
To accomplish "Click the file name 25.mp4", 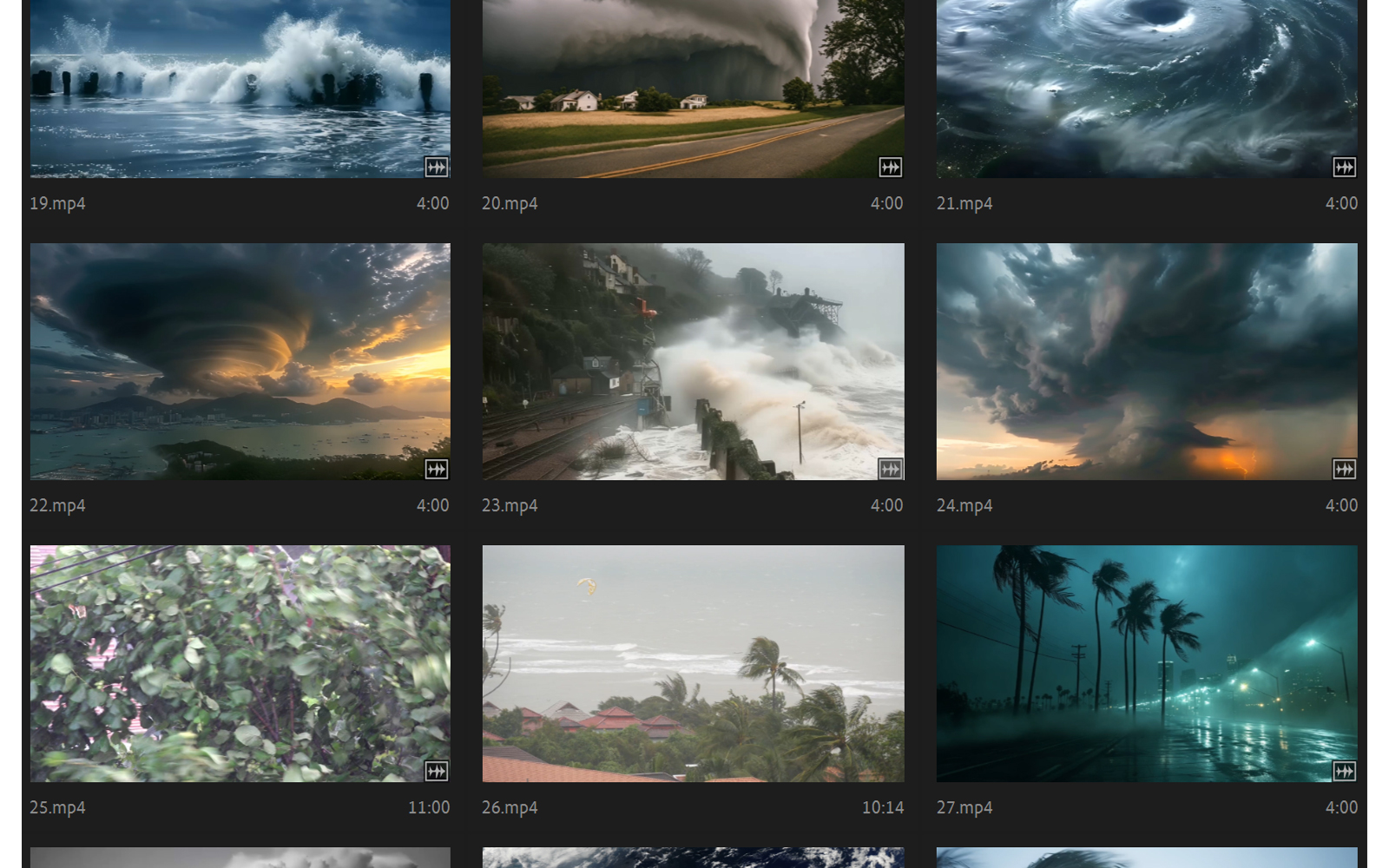I will 57,808.
